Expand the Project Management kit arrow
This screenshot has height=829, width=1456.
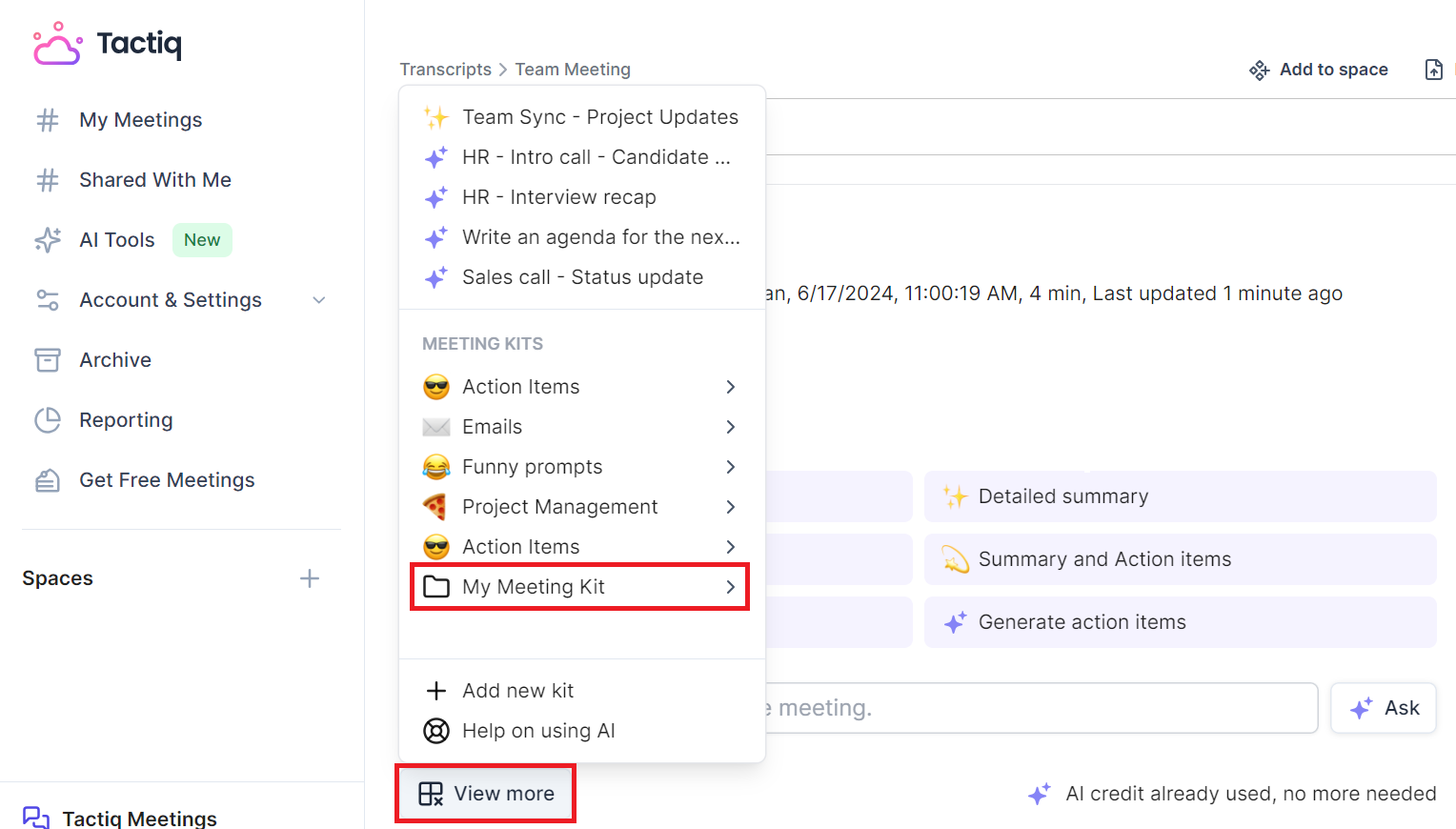pos(731,507)
